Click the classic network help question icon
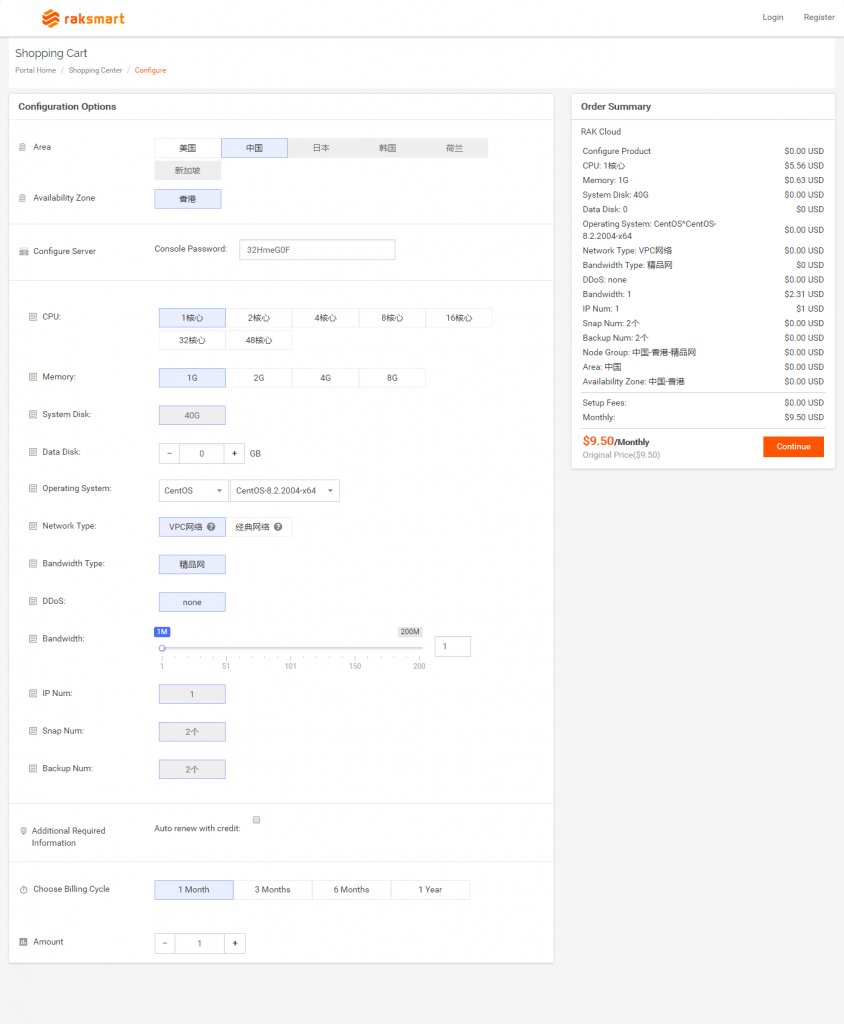844x1024 pixels. (x=278, y=527)
